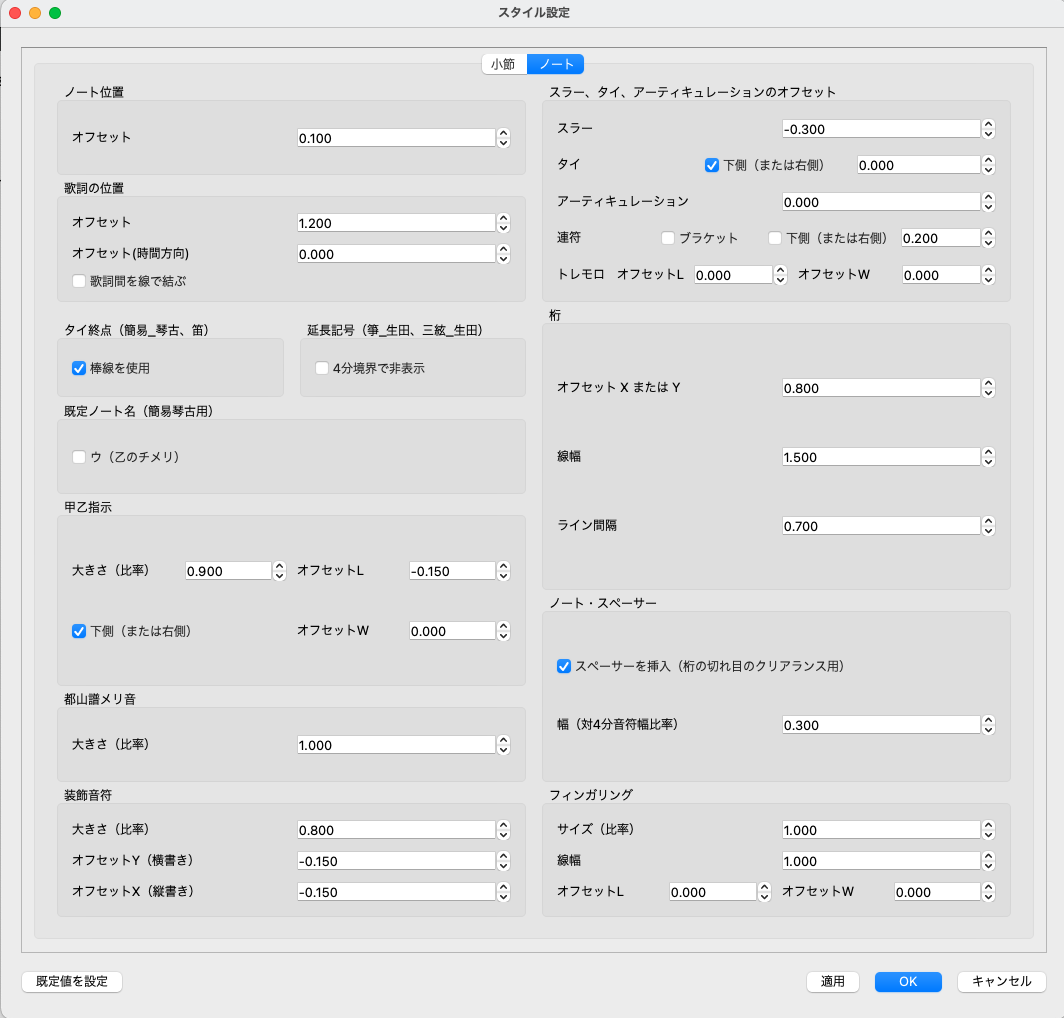The image size is (1064, 1018).
Task: Increase 都山譜メリ音 大きさ stepper value
Action: 504,740
